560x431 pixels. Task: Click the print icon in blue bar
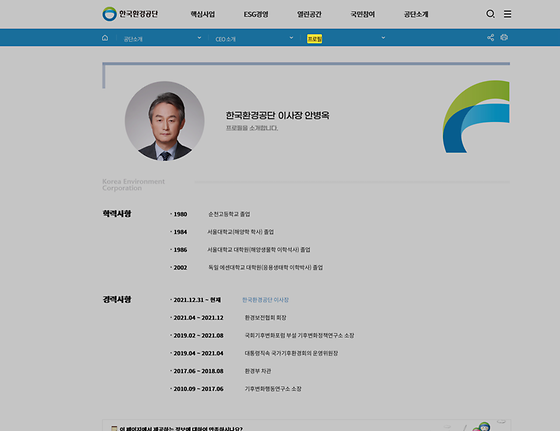click(x=504, y=37)
